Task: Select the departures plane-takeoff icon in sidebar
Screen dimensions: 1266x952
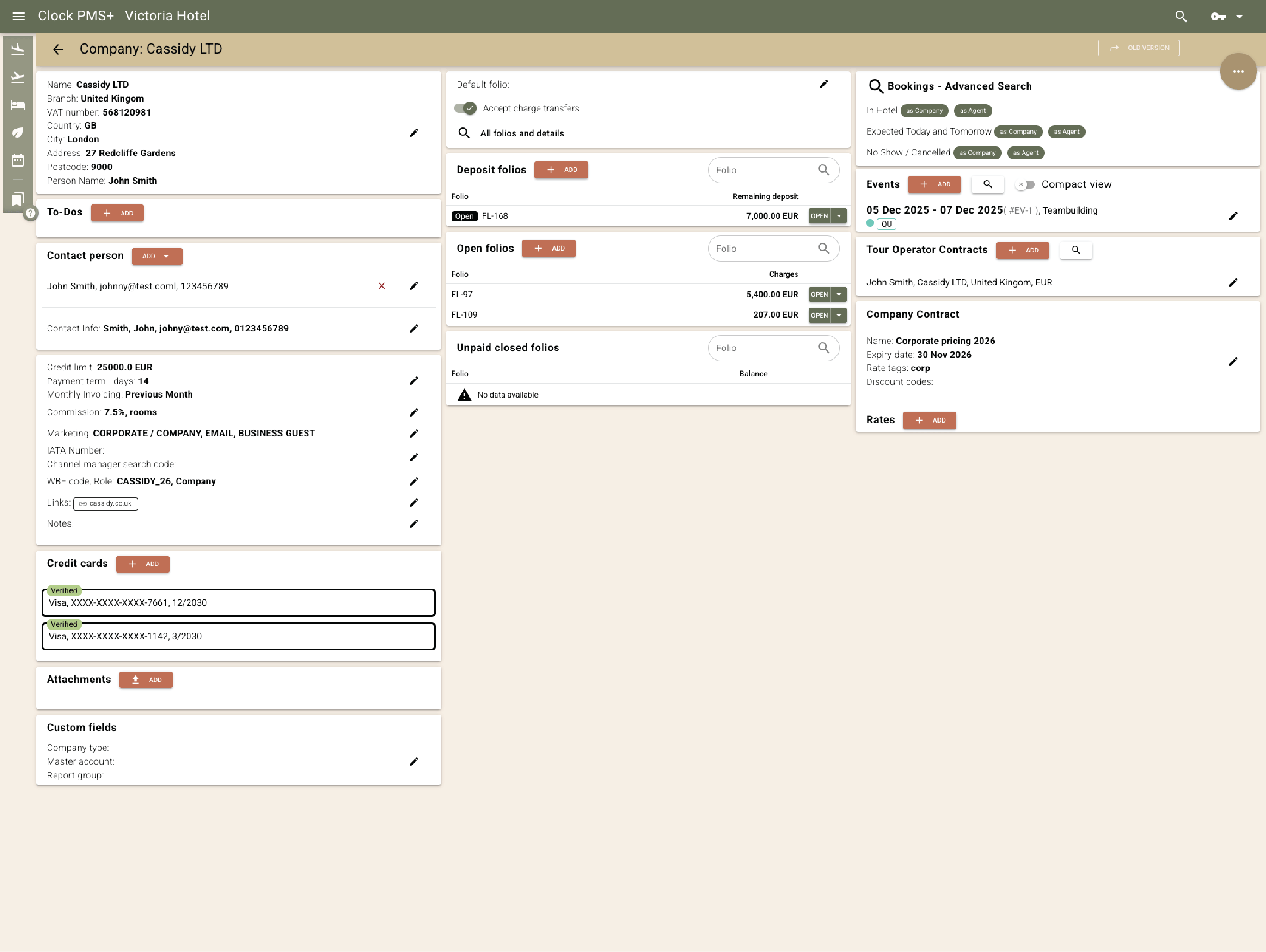Action: (x=17, y=77)
